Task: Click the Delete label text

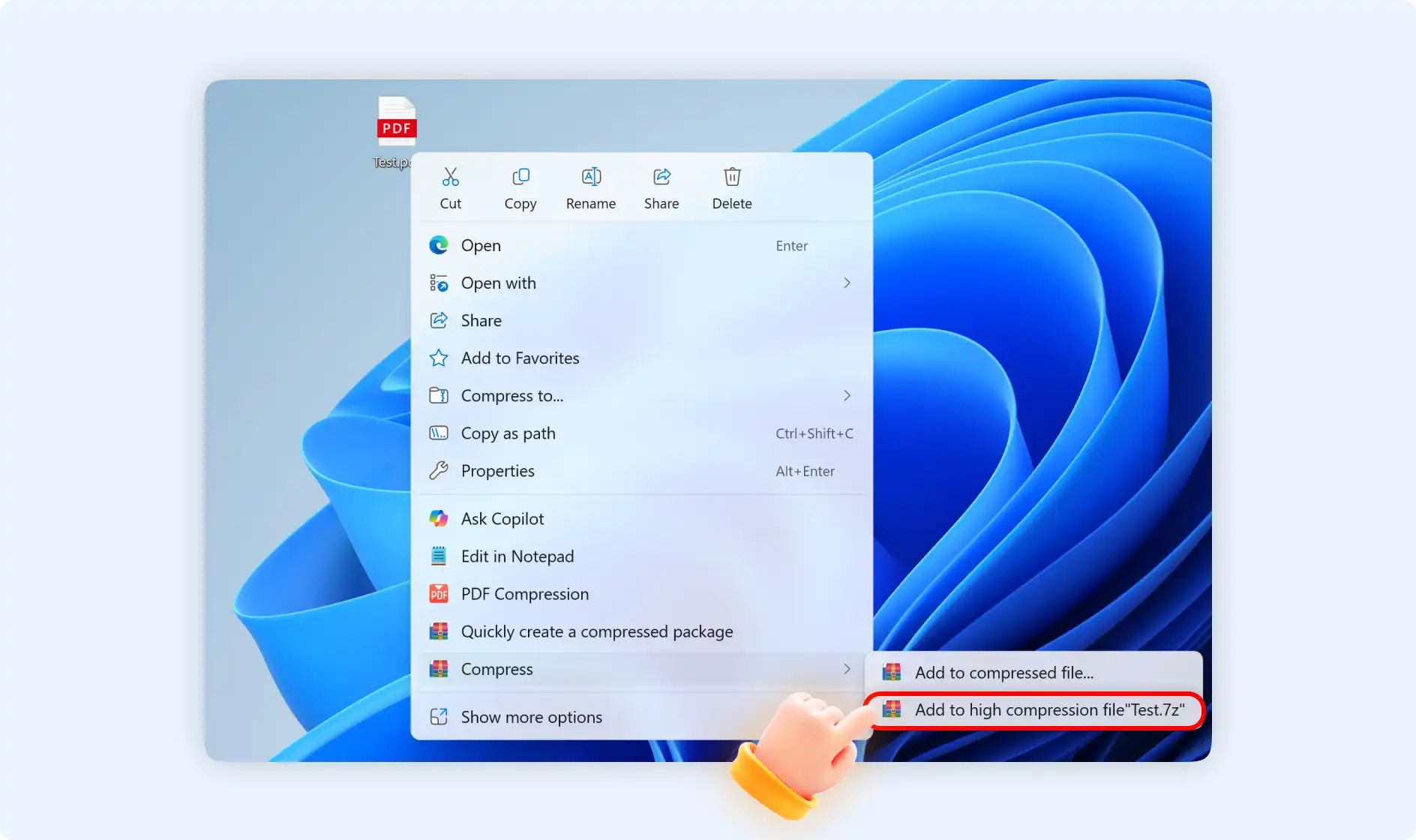Action: [732, 203]
